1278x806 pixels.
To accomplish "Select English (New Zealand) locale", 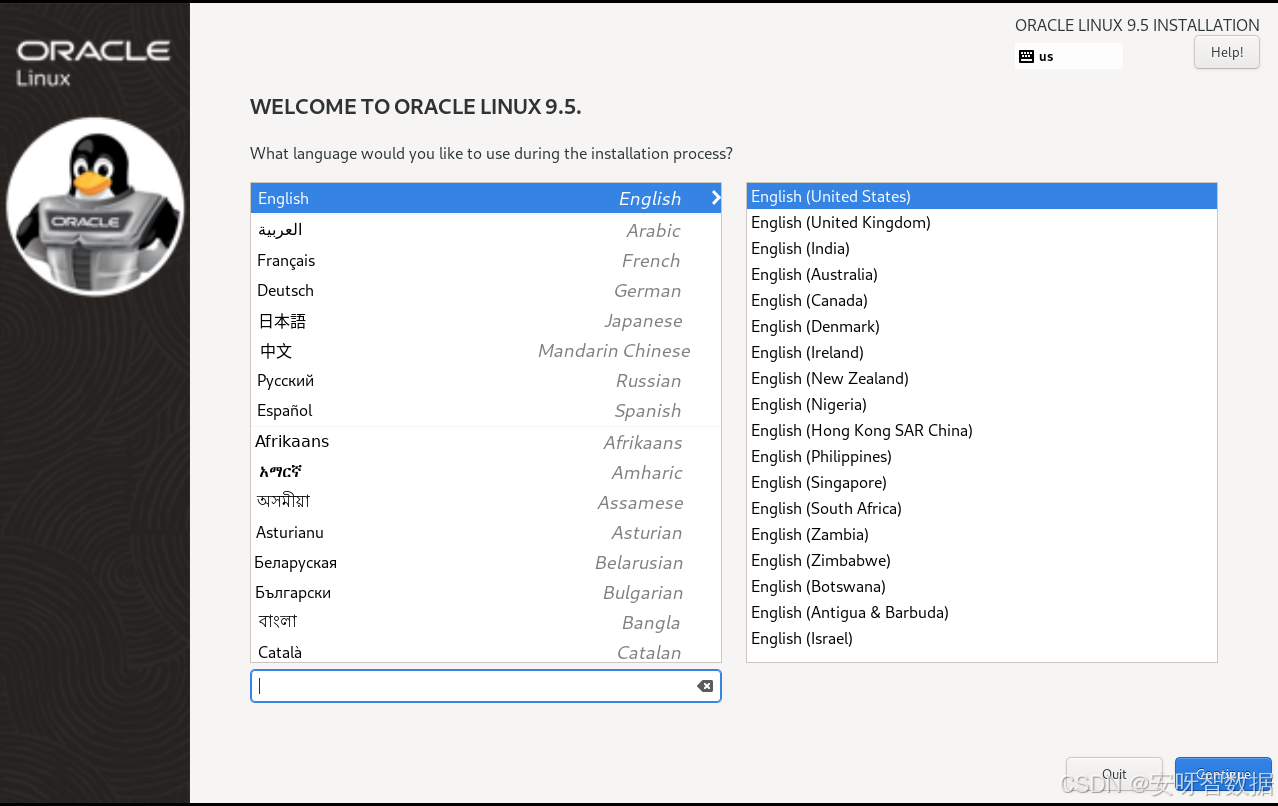I will coord(982,378).
